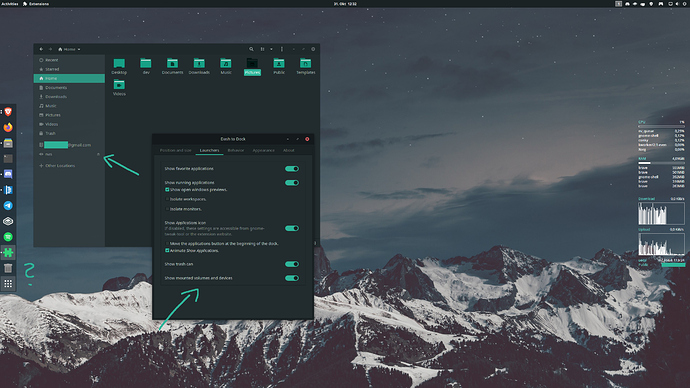Open Brave browser from the dock
Image resolution: width=690 pixels, height=388 pixels.
8,112
